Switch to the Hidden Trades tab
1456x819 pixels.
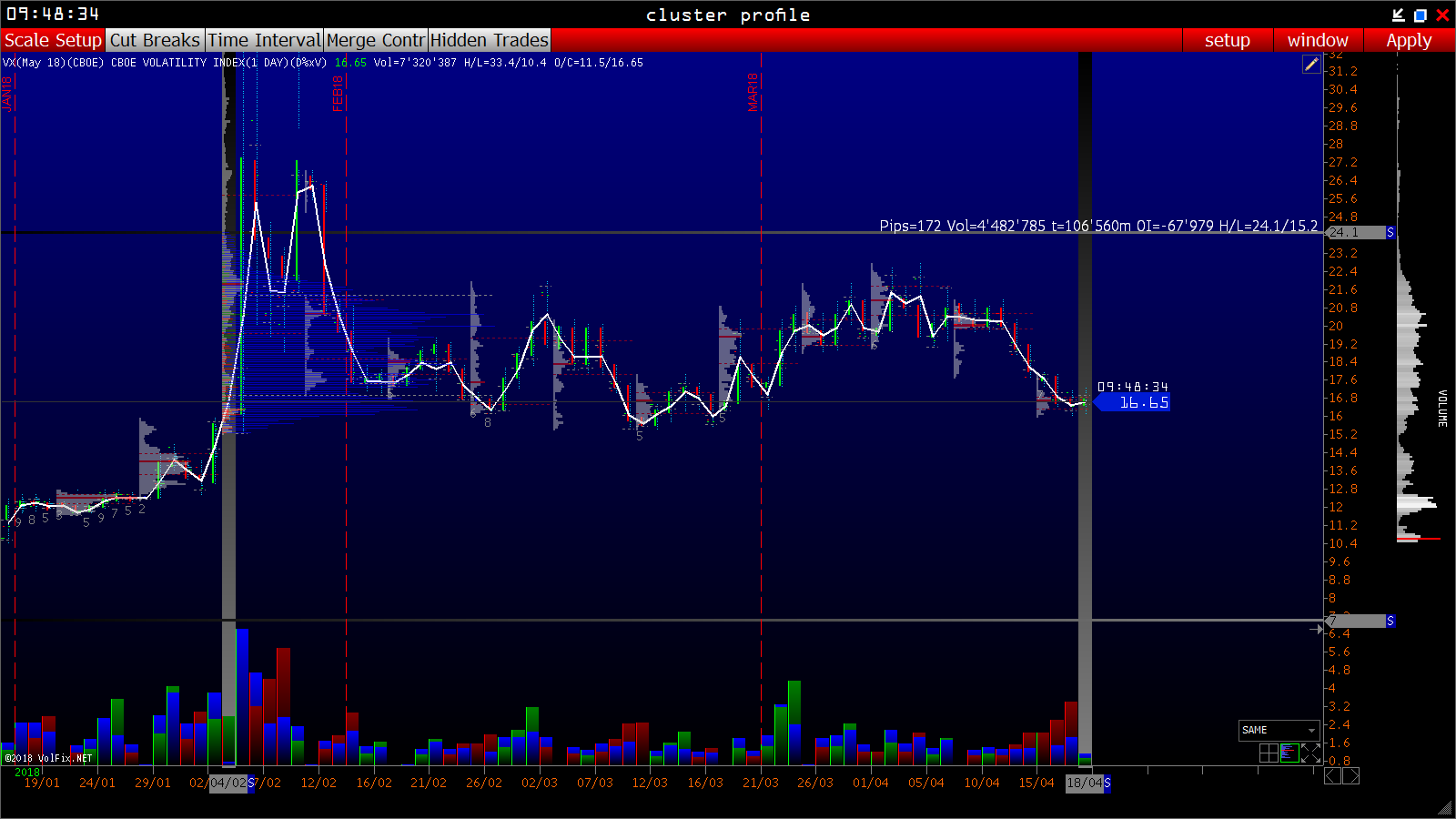click(490, 40)
